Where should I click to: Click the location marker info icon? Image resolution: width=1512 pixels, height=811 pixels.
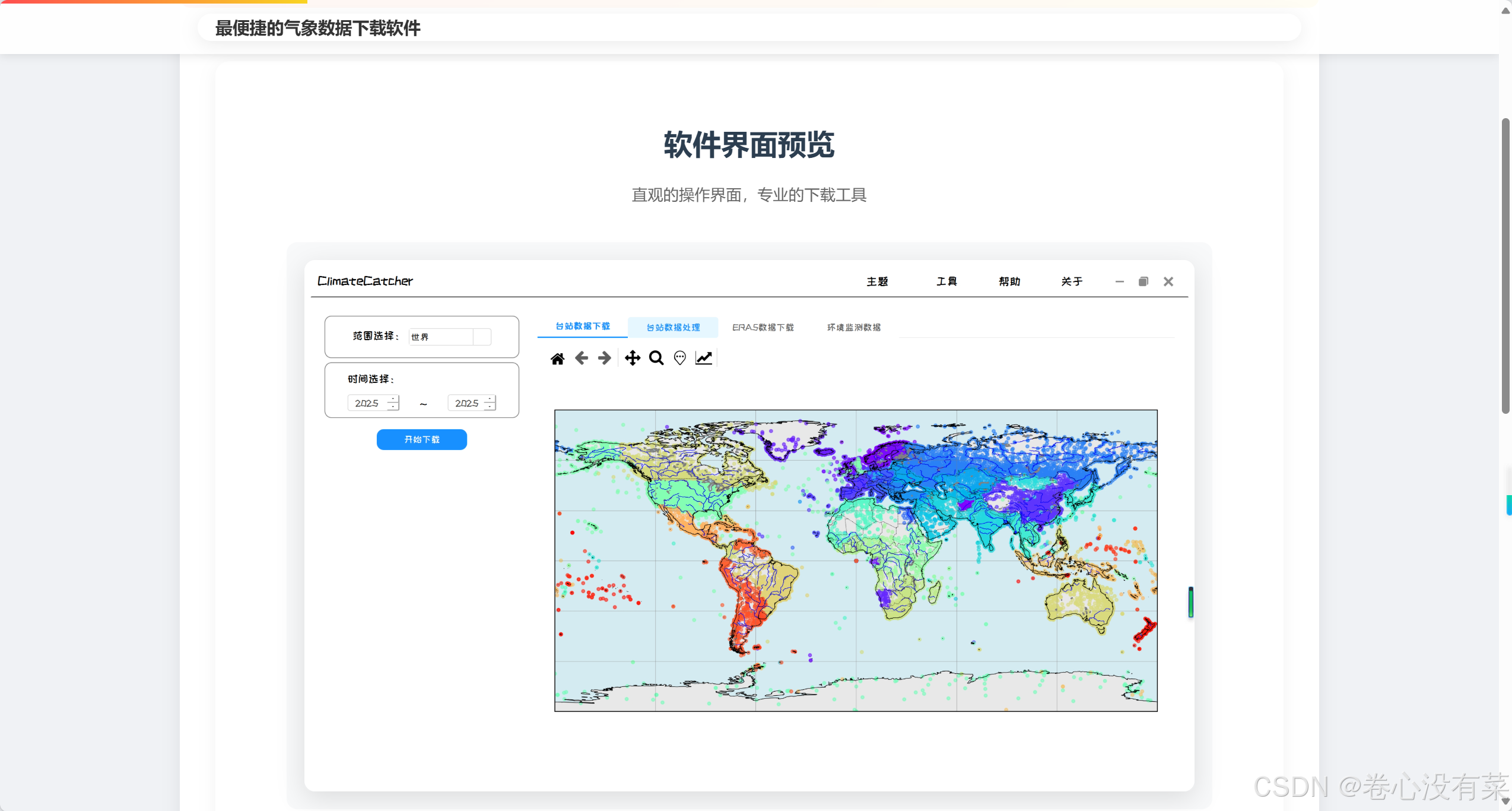tap(680, 358)
